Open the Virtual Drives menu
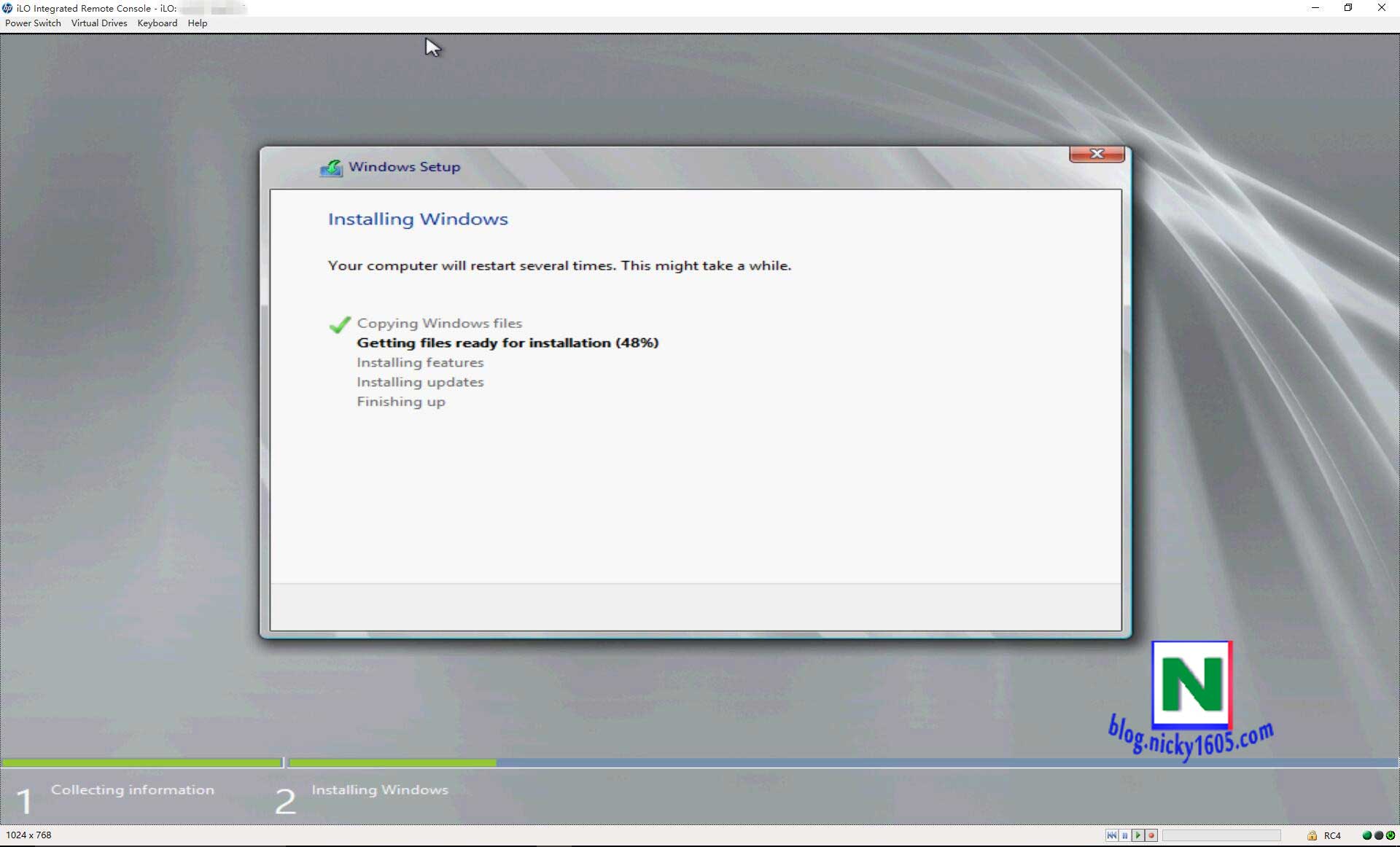1400x847 pixels. tap(99, 23)
